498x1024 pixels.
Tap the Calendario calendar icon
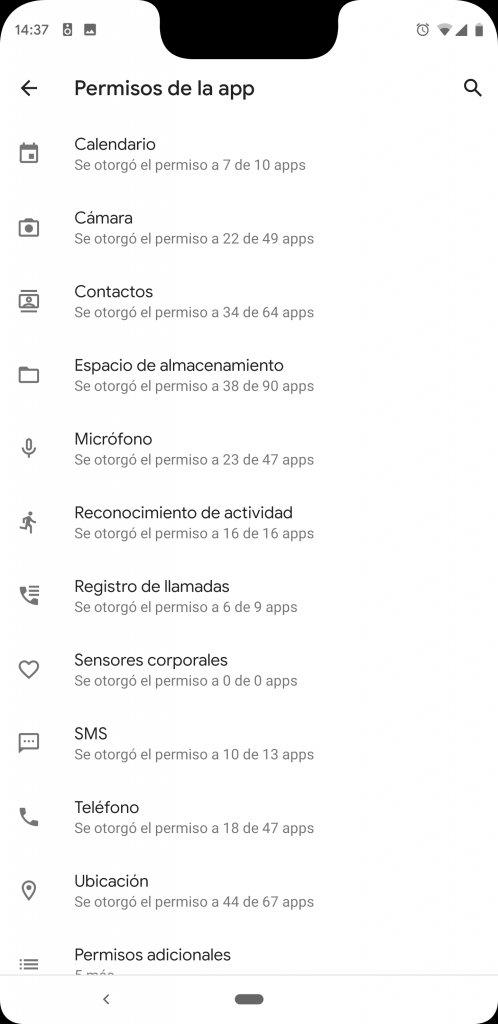point(29,153)
